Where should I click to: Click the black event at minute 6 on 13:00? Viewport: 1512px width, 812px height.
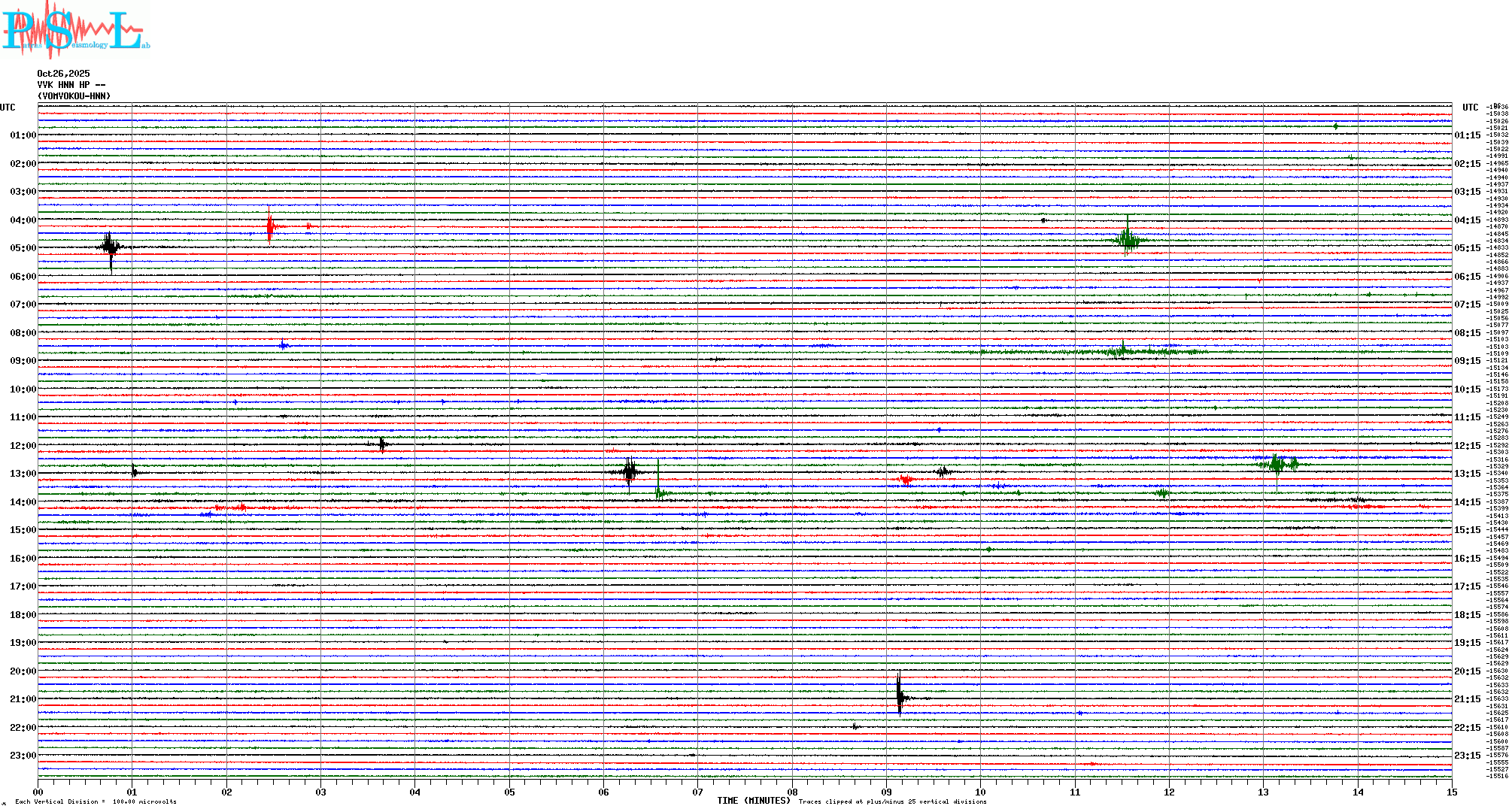[630, 472]
